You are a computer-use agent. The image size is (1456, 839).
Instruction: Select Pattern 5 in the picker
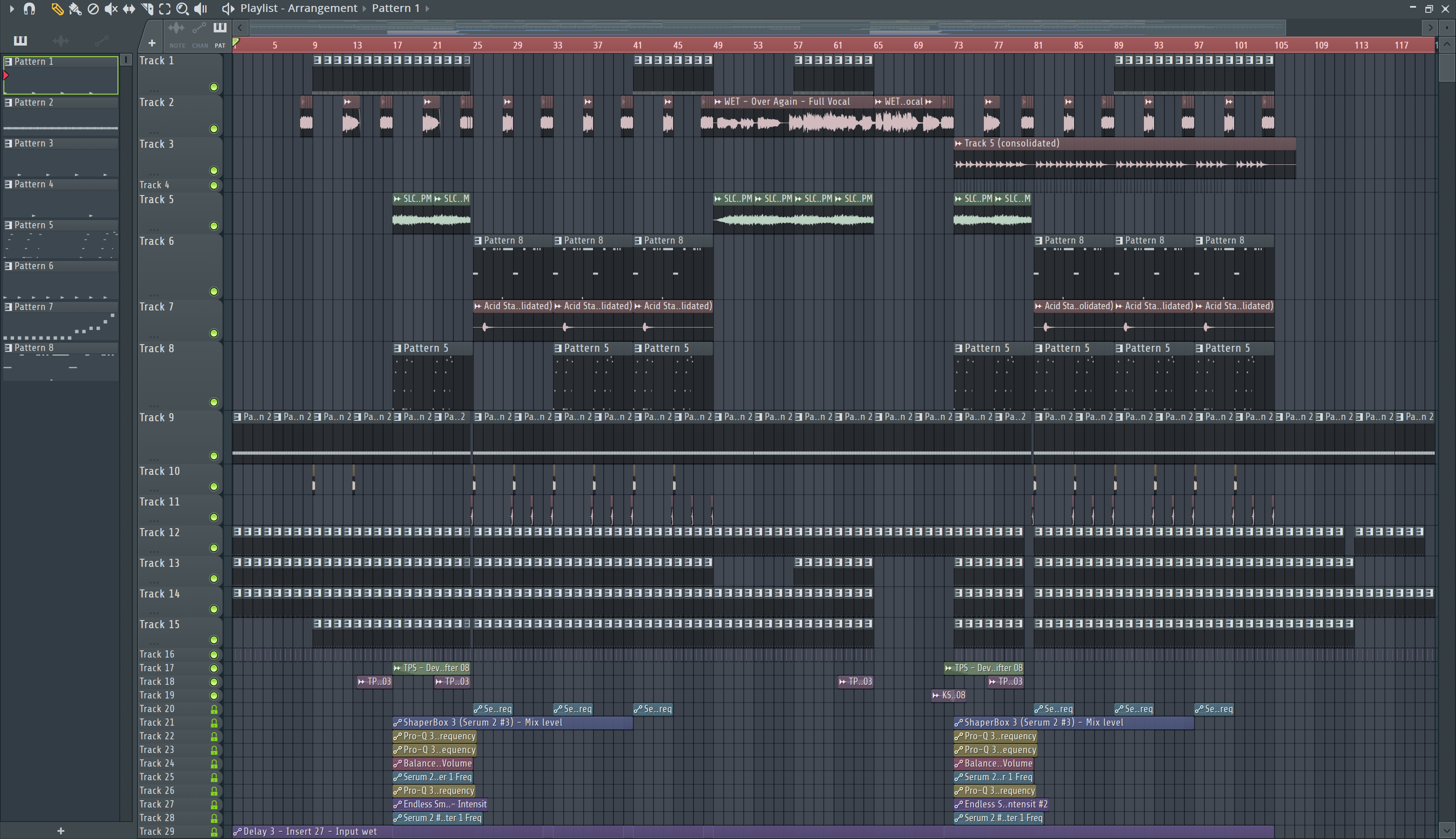click(60, 238)
